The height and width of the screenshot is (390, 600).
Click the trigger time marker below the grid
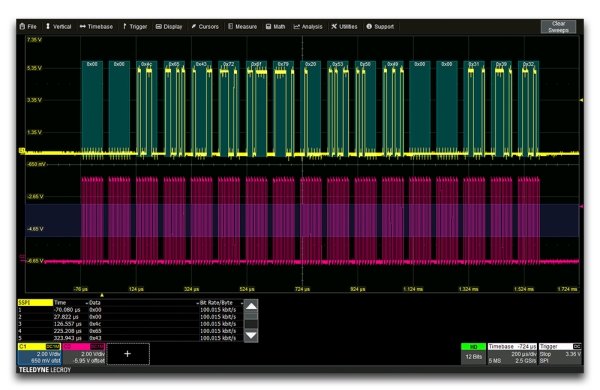point(102,295)
